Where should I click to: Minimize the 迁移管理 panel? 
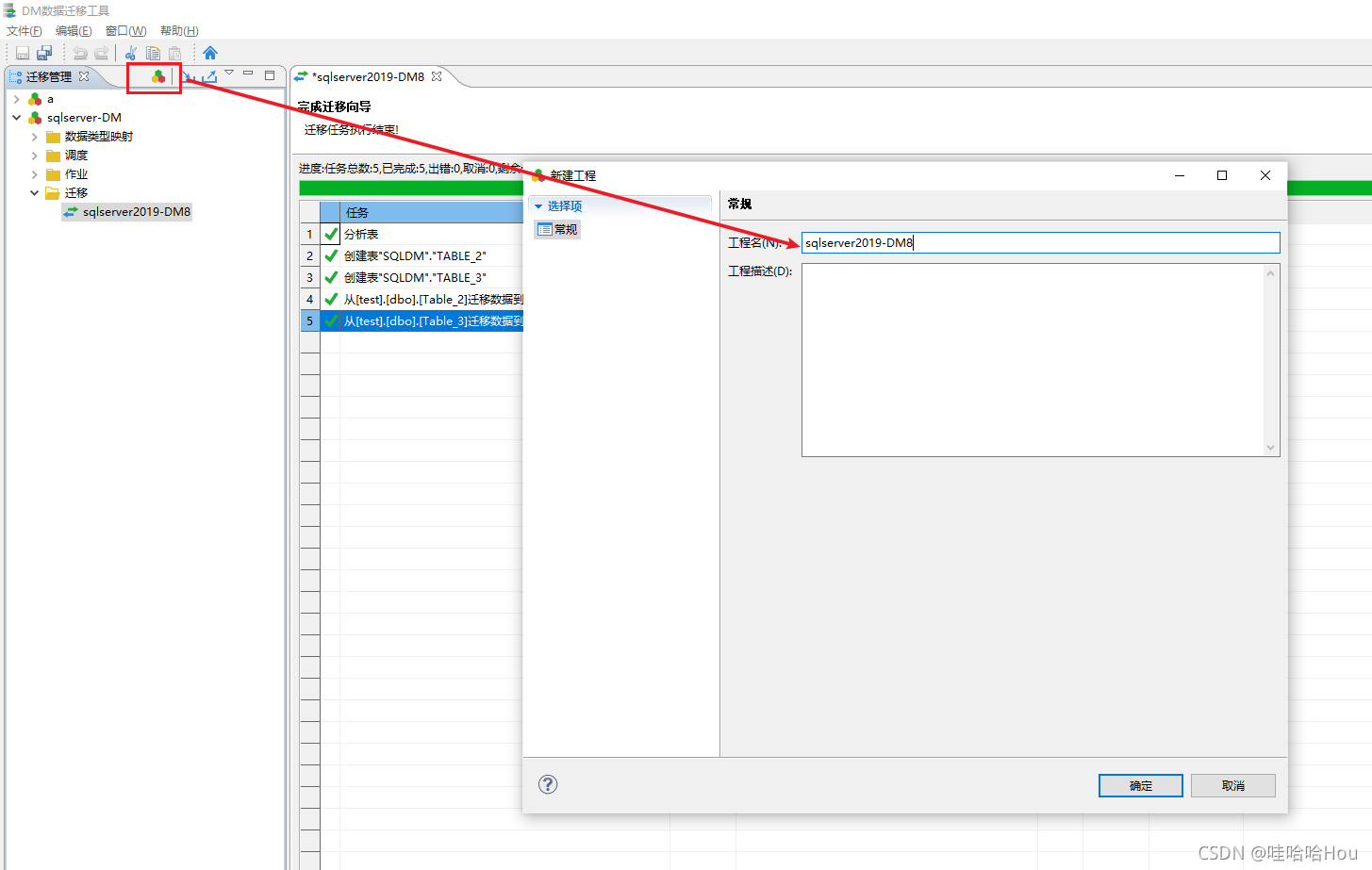(248, 74)
